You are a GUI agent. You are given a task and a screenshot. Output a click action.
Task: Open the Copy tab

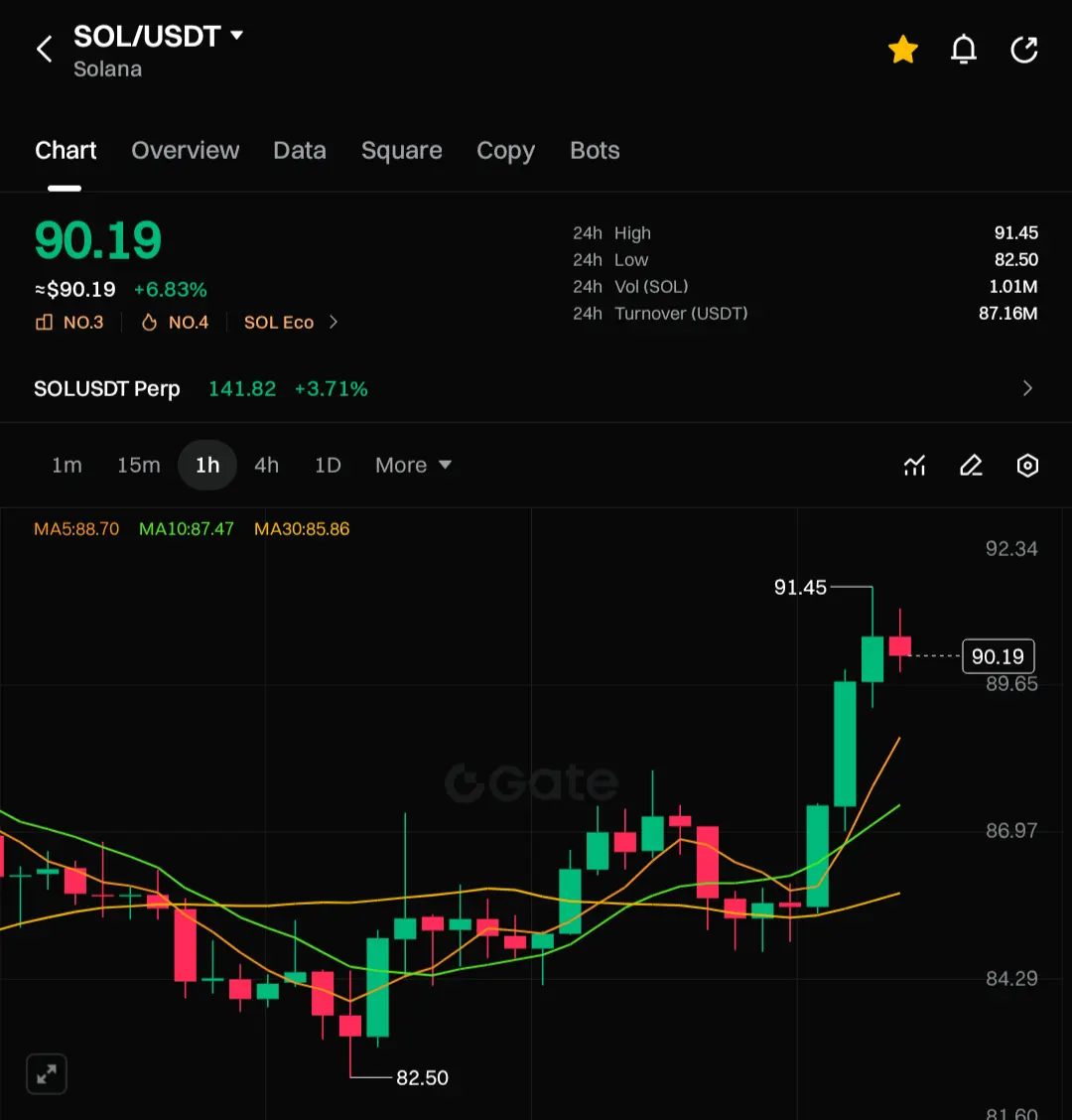[505, 151]
